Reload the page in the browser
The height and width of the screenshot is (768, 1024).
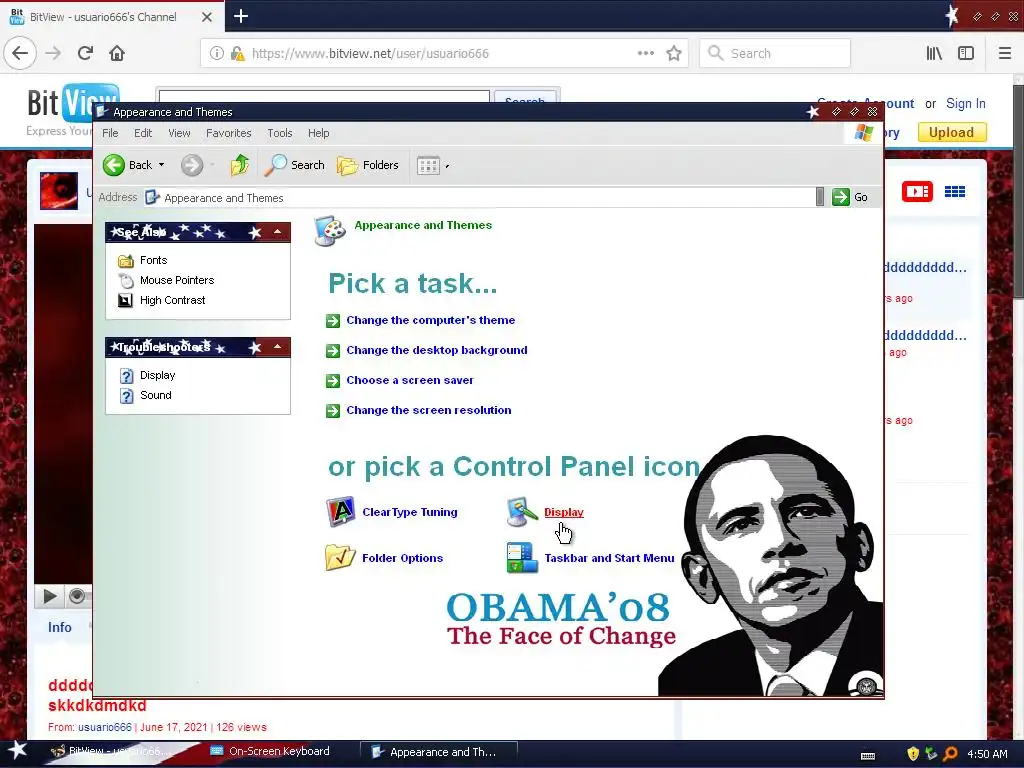pos(85,53)
